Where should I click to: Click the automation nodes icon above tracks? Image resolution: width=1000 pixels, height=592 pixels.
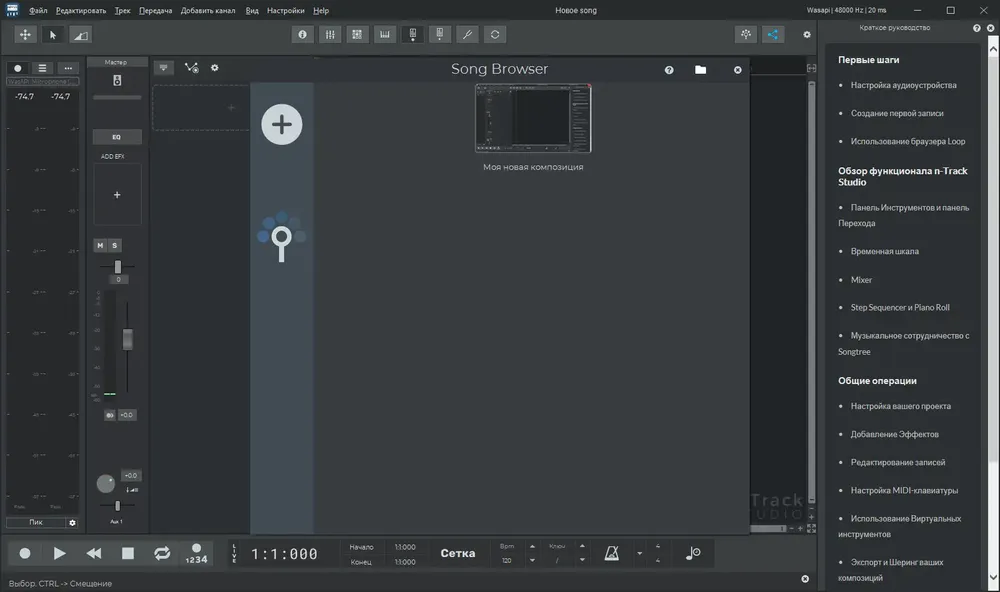pyautogui.click(x=191, y=68)
